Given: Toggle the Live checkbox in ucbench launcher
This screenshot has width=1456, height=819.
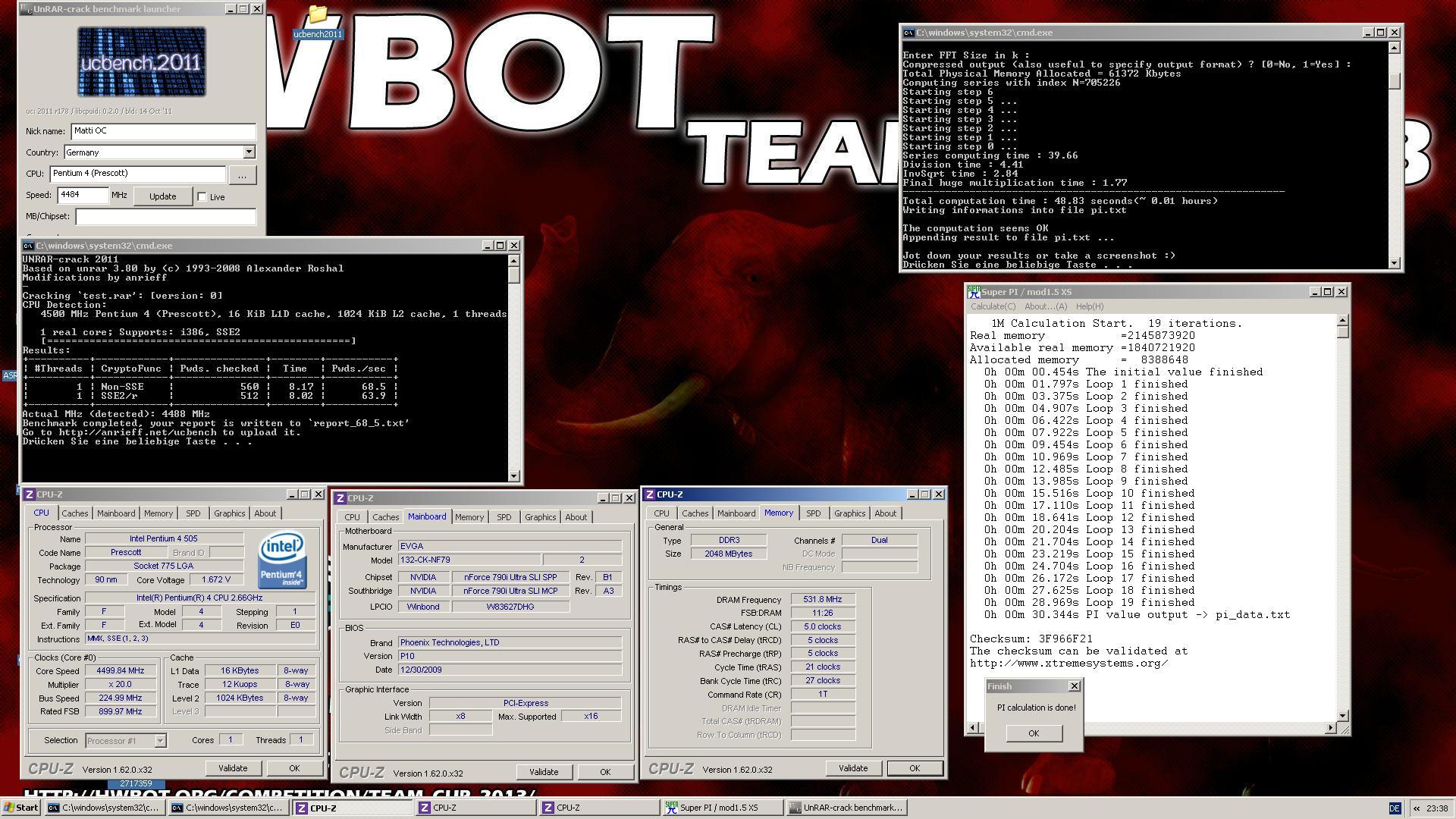Looking at the screenshot, I should click(x=202, y=197).
